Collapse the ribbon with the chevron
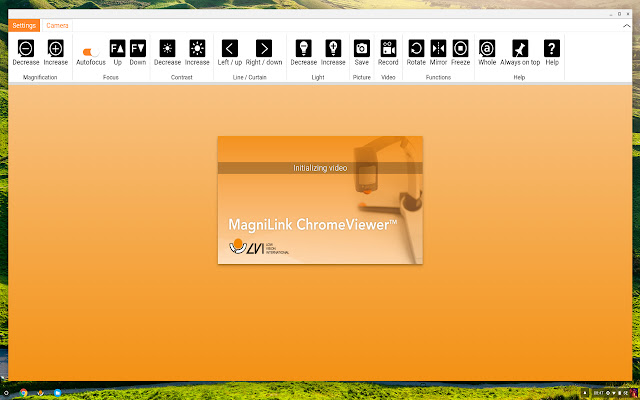The image size is (640, 400). pos(627,26)
